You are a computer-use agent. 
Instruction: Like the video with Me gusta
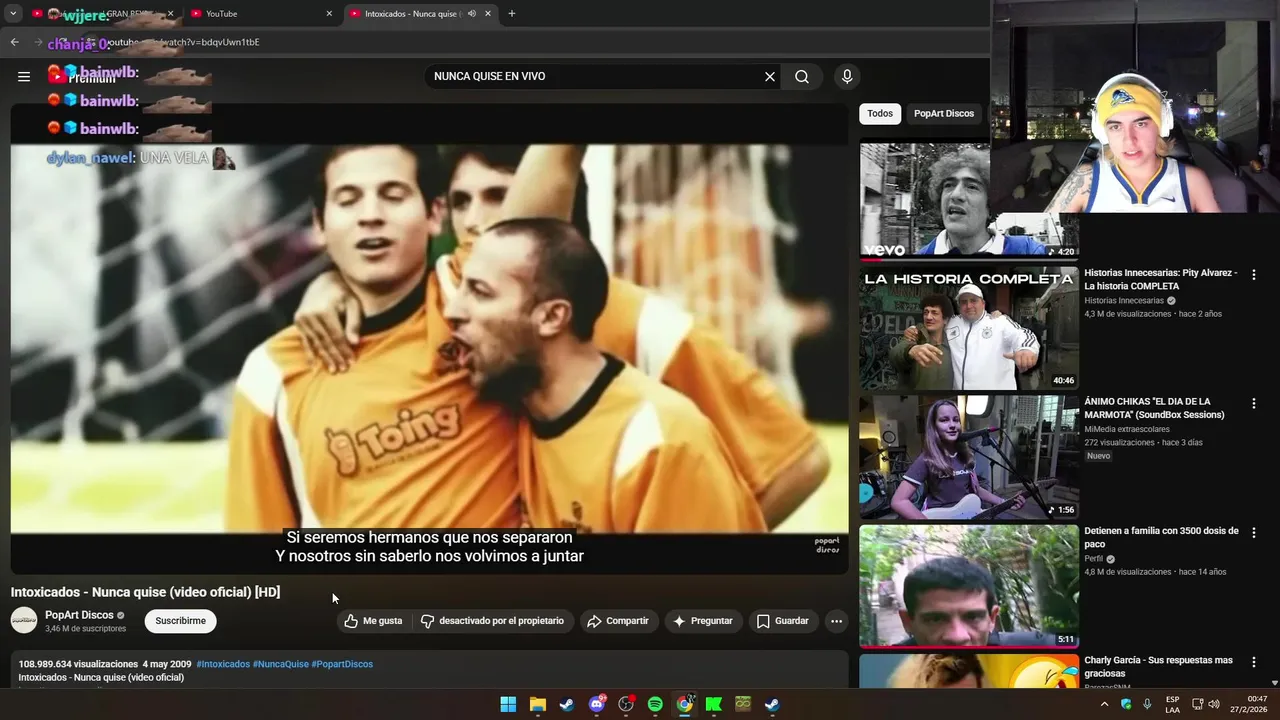pyautogui.click(x=373, y=621)
